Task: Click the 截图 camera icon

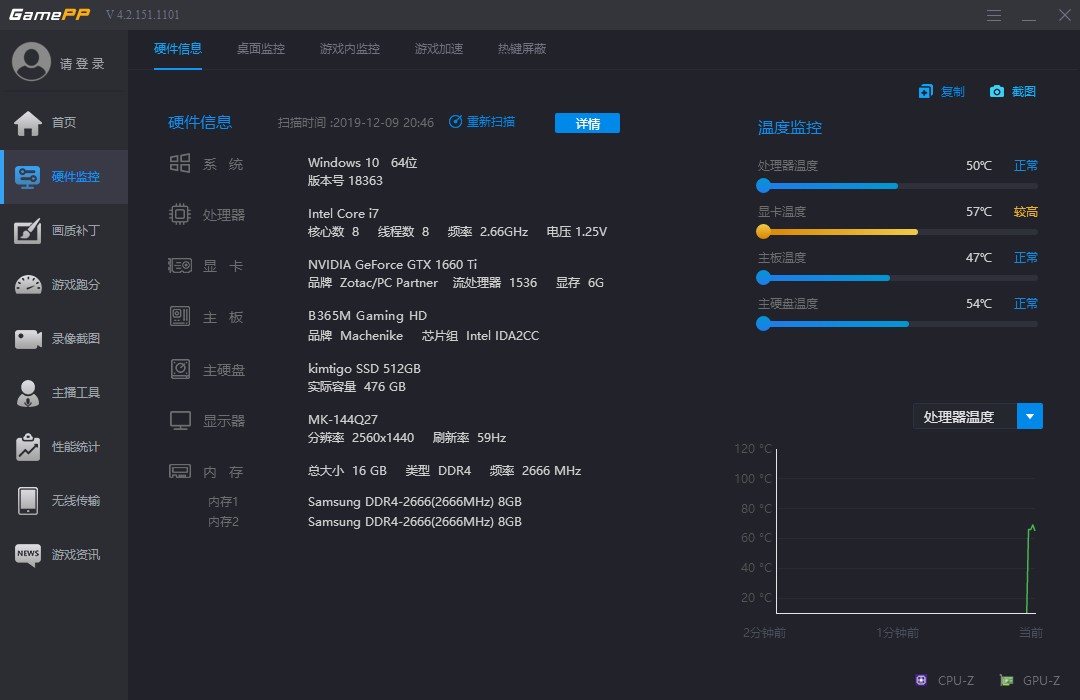Action: tap(997, 92)
